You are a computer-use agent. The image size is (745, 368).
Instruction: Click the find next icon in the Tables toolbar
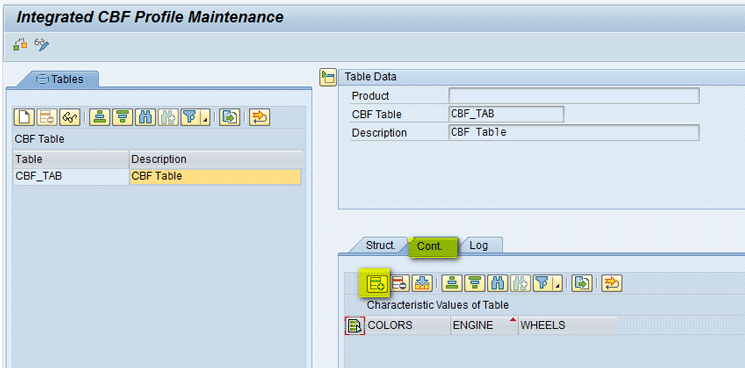pos(168,117)
